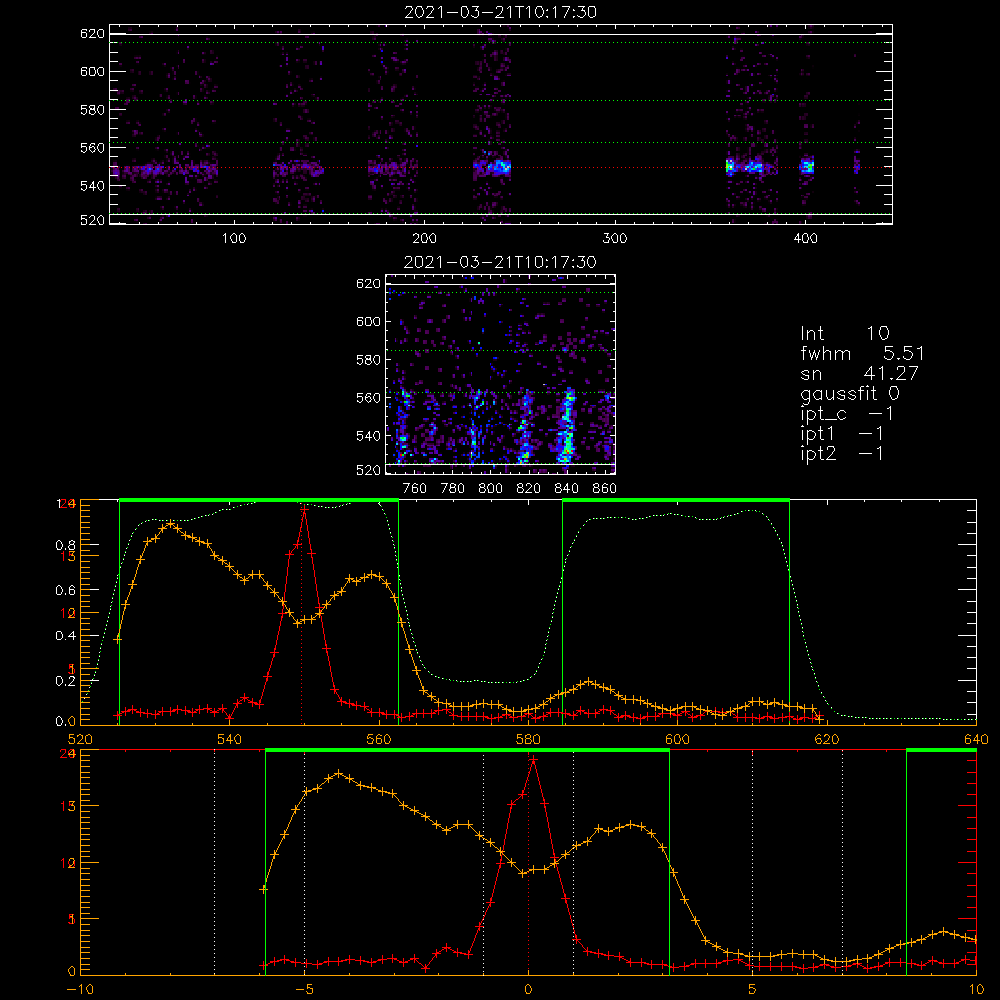This screenshot has width=1000, height=1000.
Task: Click the 'ipt2 -1' readout
Action: pos(842,453)
